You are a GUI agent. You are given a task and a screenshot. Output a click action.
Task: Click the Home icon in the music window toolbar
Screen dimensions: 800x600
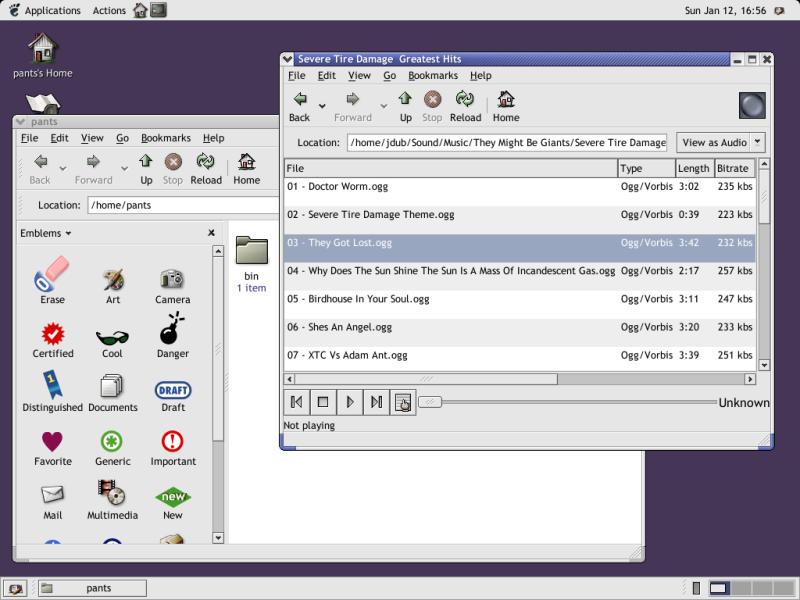pos(506,105)
